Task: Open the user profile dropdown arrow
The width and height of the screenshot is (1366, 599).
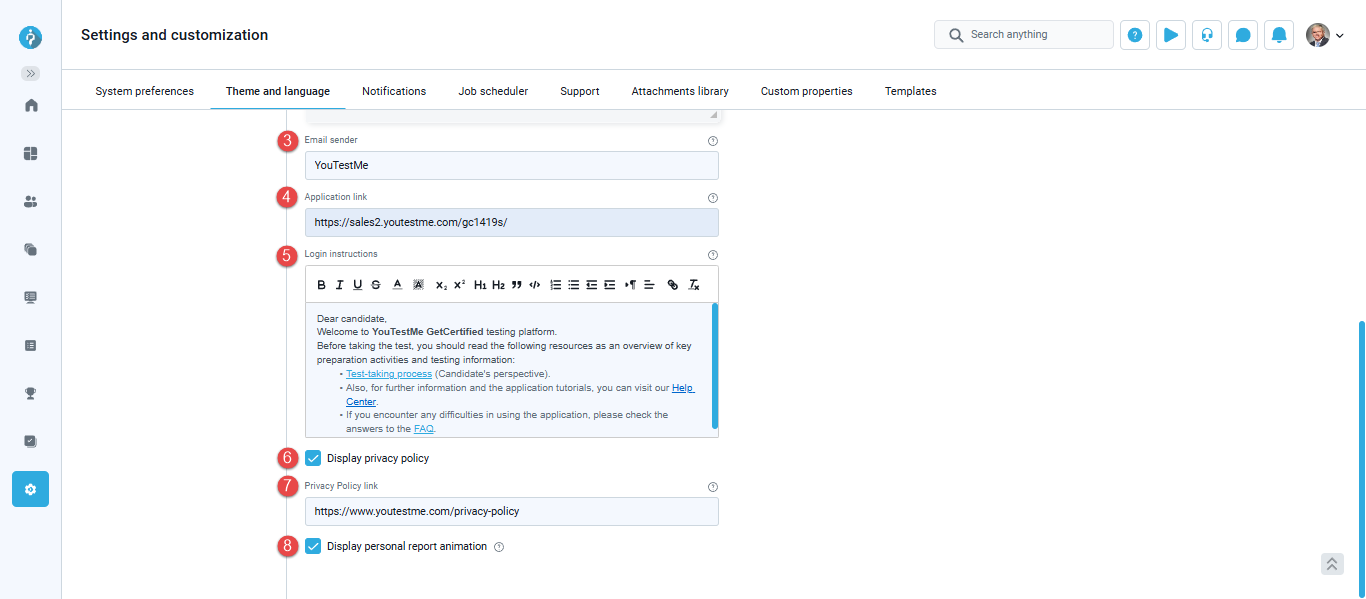Action: [x=1340, y=36]
